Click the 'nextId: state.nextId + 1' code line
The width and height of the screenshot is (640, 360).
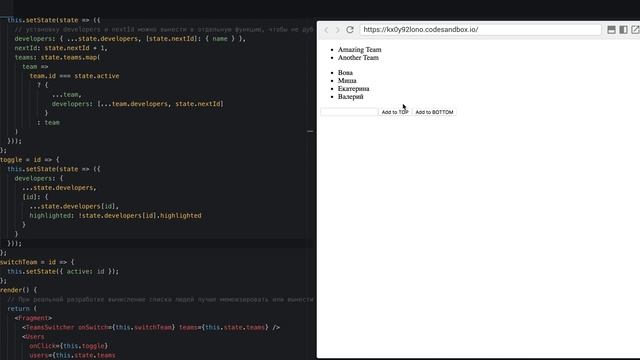[61, 48]
